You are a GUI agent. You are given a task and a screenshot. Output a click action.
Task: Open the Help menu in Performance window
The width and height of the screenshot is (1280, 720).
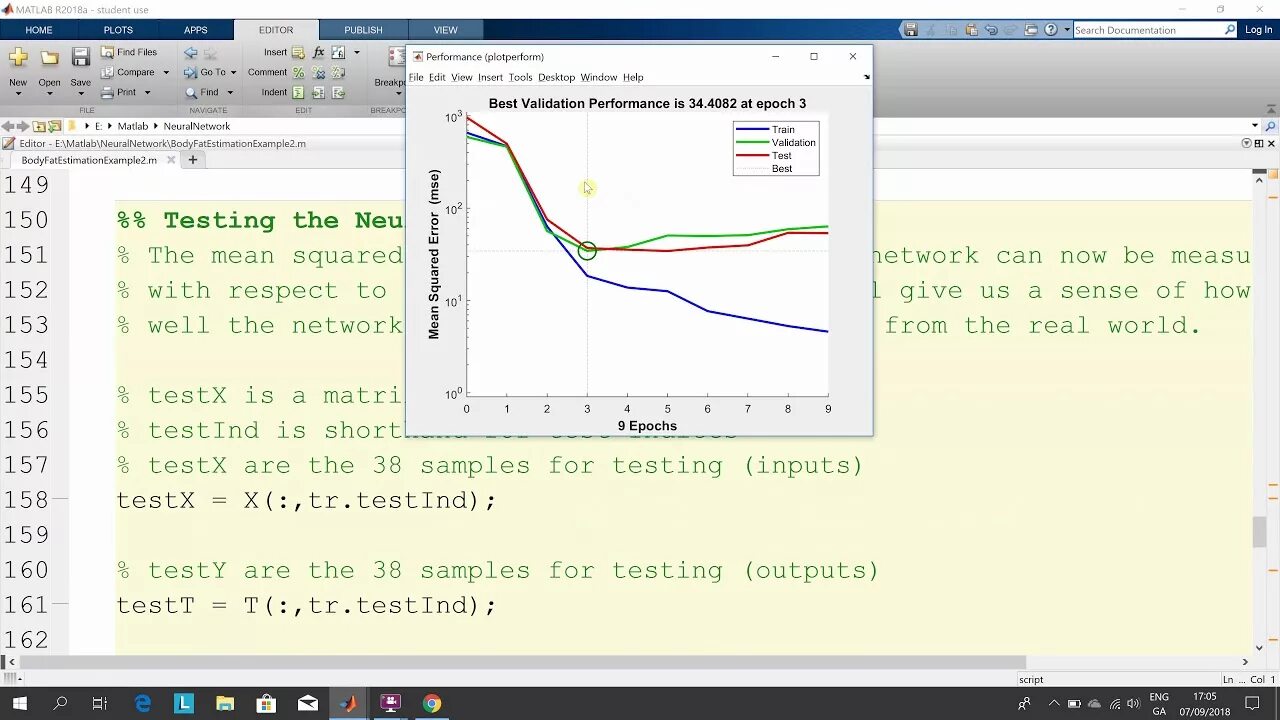point(633,77)
